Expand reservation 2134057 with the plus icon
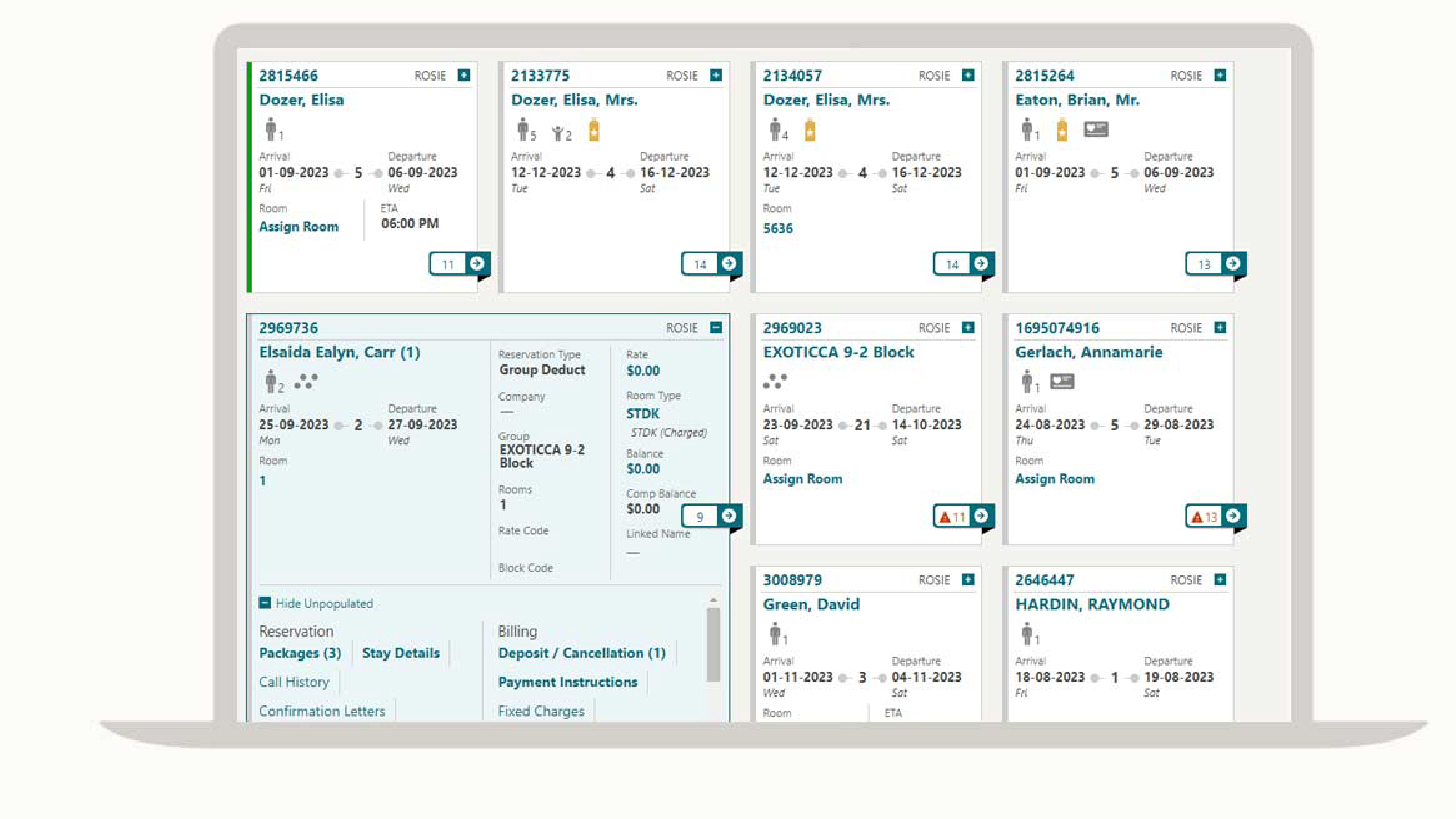 (x=968, y=75)
